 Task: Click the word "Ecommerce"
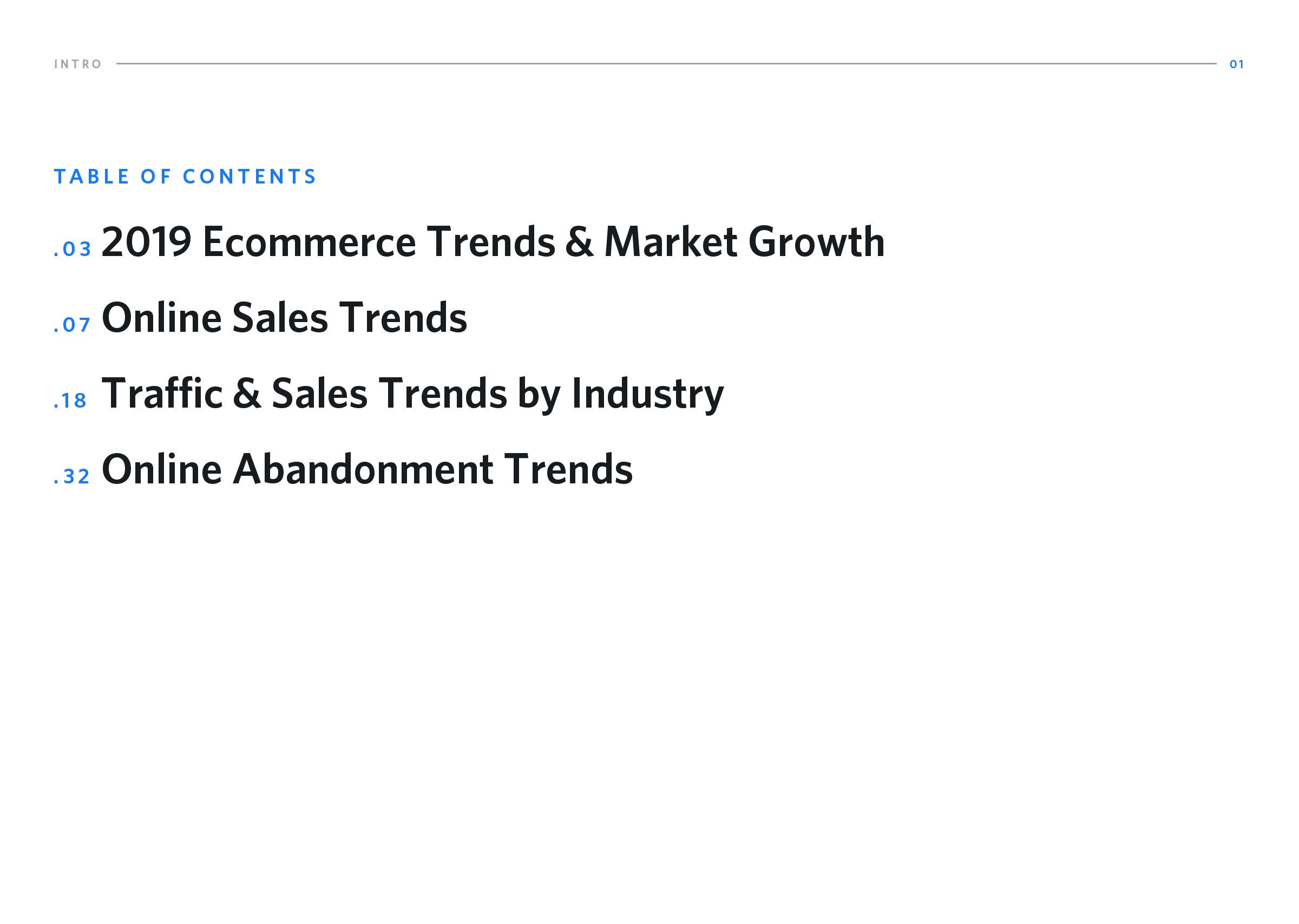(310, 242)
